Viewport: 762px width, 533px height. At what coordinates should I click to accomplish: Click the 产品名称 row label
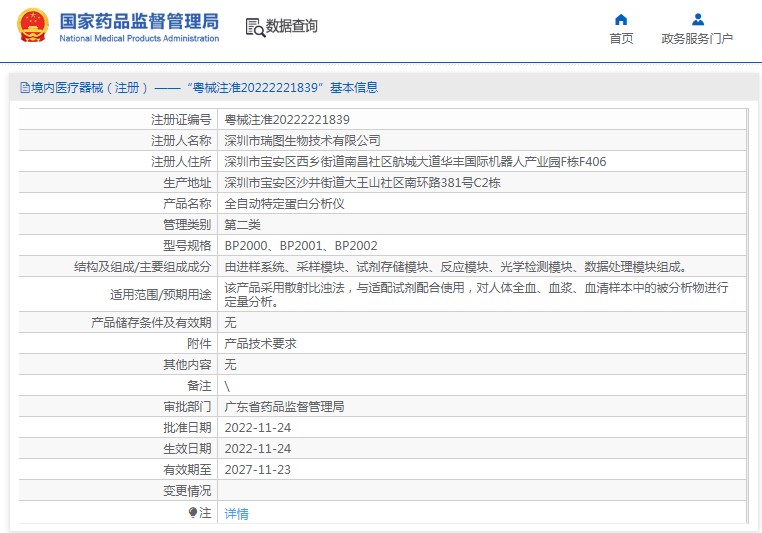click(187, 204)
